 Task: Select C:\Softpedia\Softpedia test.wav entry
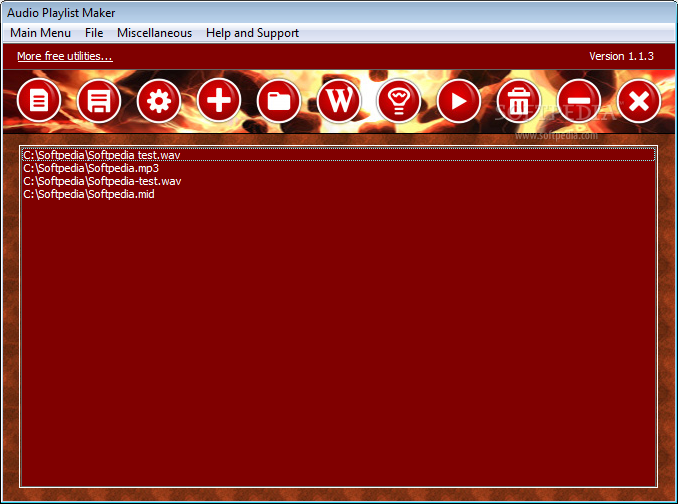tap(339, 155)
